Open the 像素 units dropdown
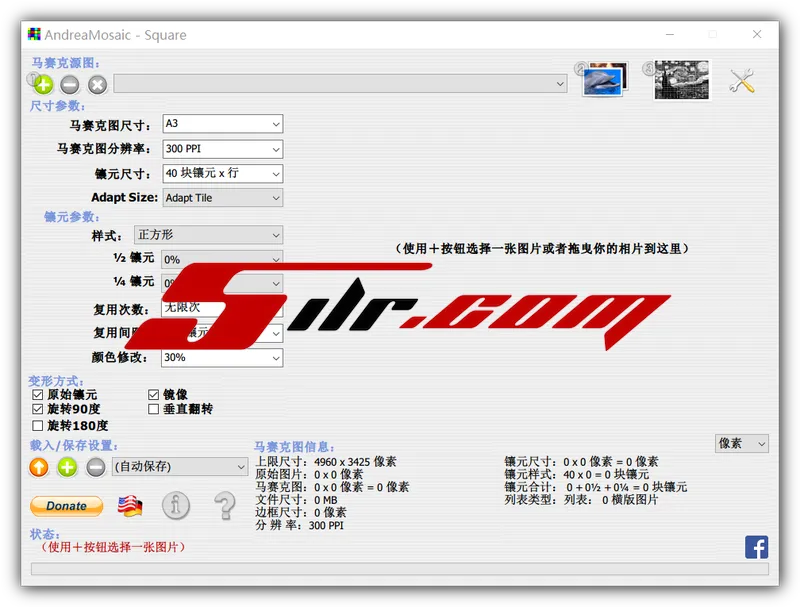The height and width of the screenshot is (607, 800). click(x=742, y=443)
